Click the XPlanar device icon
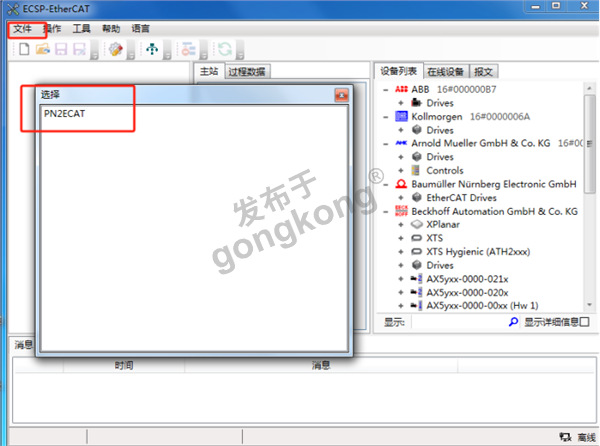Image resolution: width=600 pixels, height=446 pixels. pyautogui.click(x=416, y=225)
